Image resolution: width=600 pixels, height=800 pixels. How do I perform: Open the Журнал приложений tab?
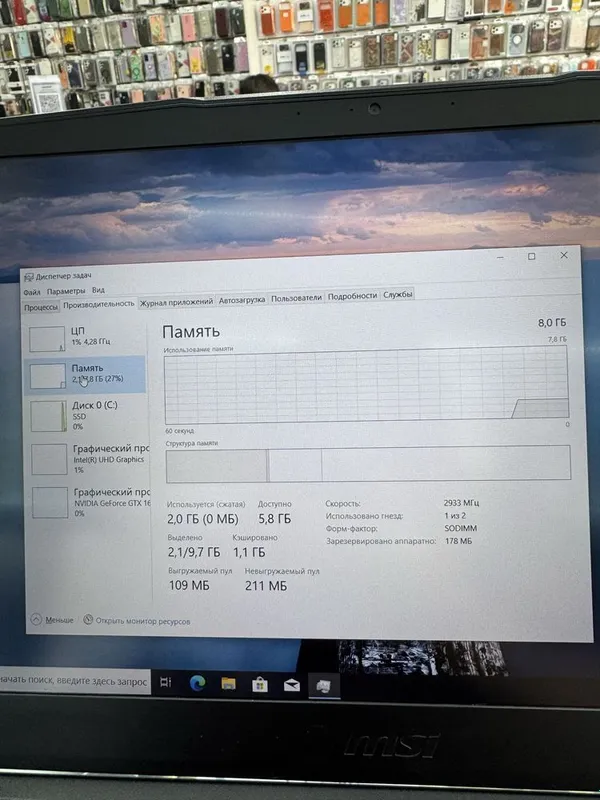[x=177, y=302]
